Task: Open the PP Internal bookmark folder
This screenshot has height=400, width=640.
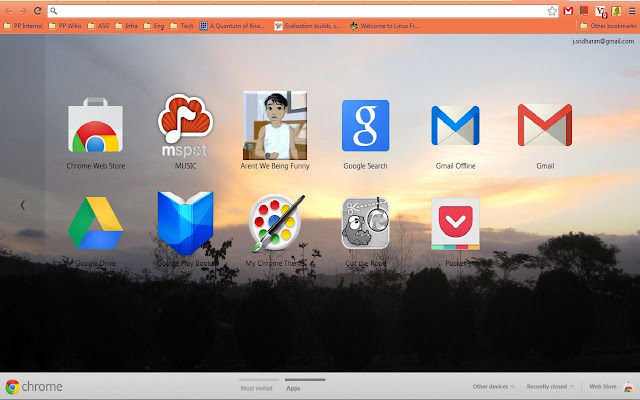Action: pyautogui.click(x=23, y=26)
